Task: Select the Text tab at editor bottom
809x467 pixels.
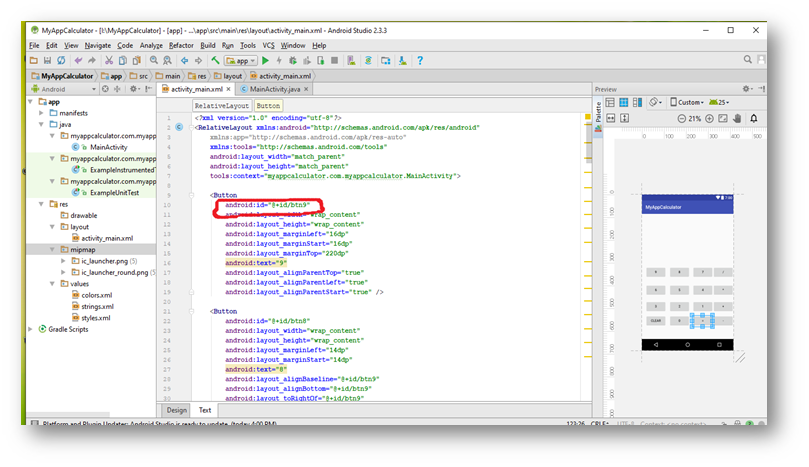Action: point(205,410)
